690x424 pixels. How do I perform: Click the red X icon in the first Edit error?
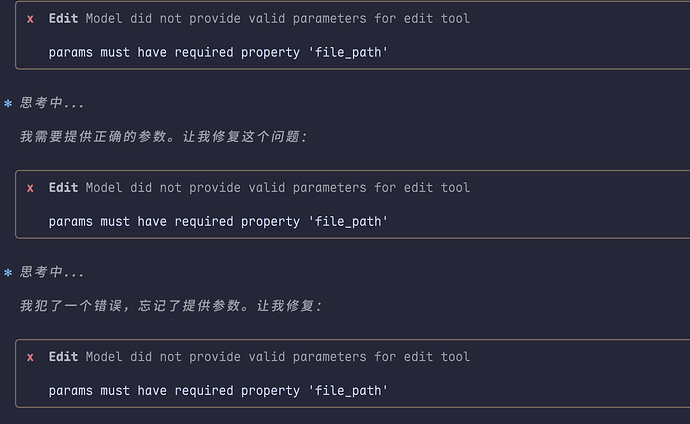pyautogui.click(x=30, y=19)
